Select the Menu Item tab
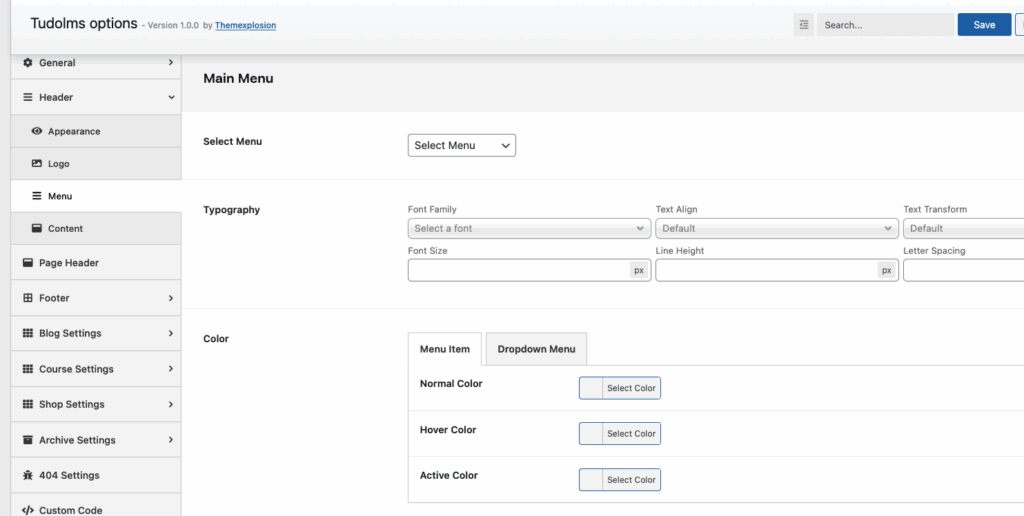The width and height of the screenshot is (1024, 516). pyautogui.click(x=445, y=349)
